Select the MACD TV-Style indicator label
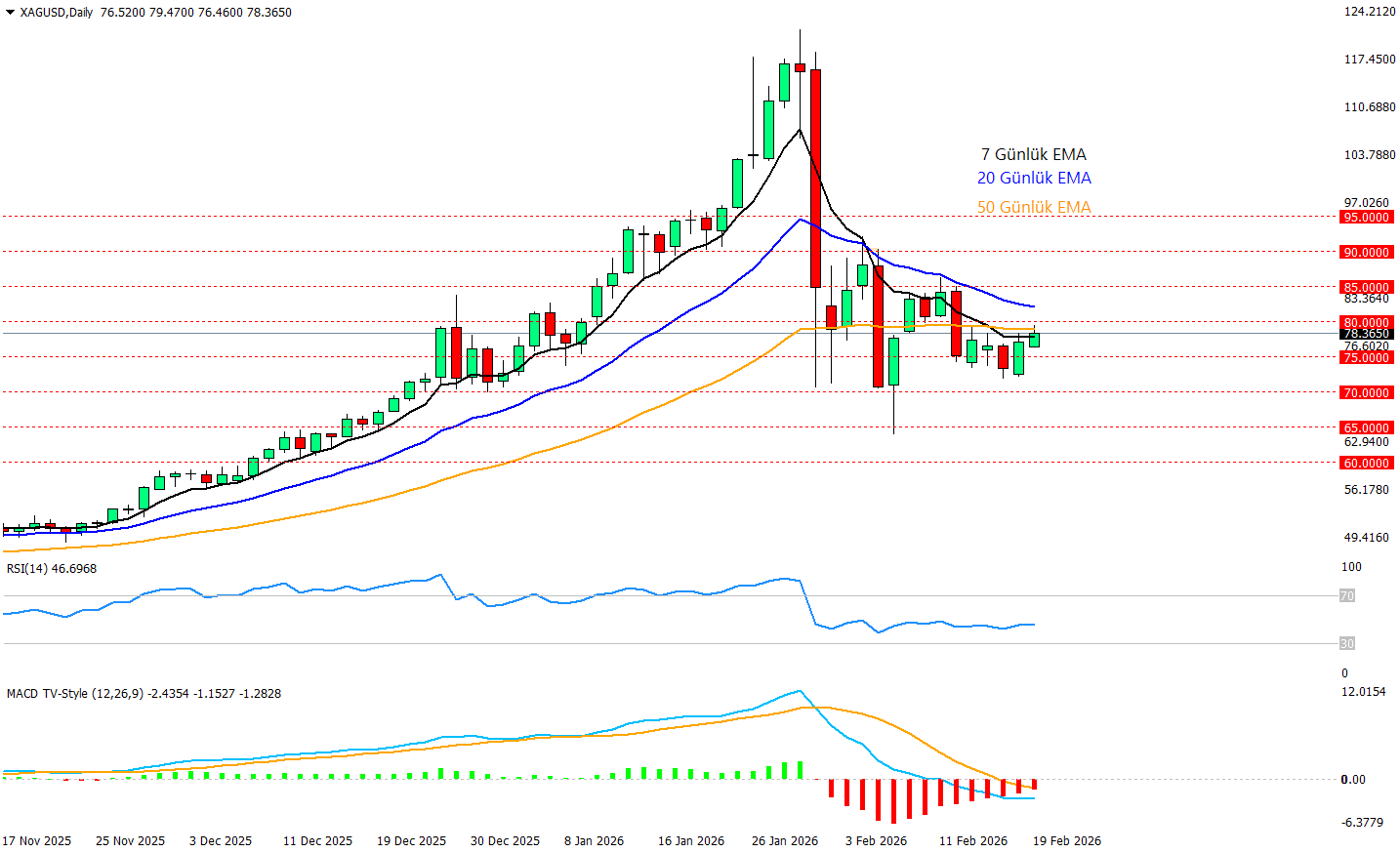Viewport: 1400px width, 853px height. click(144, 694)
